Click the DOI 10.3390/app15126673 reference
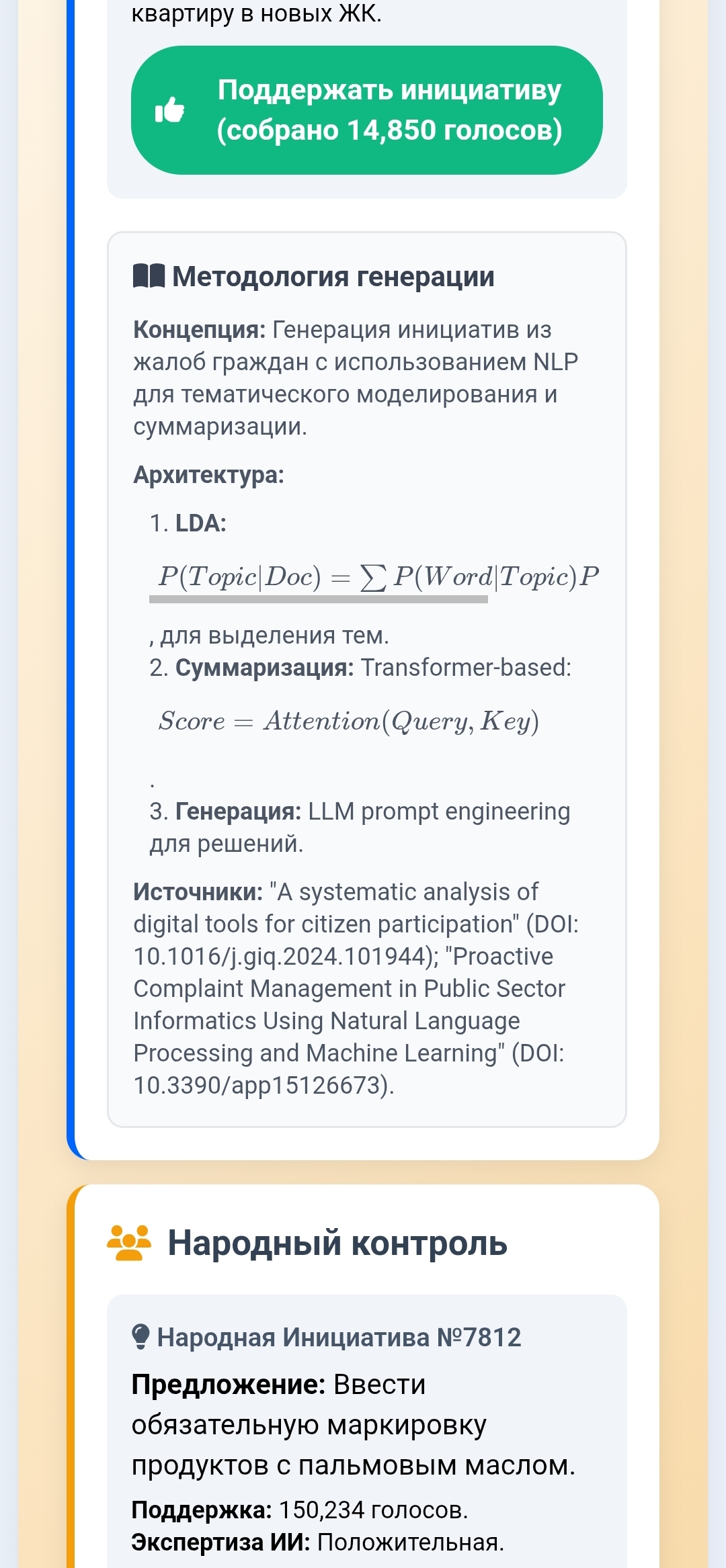The image size is (726, 1568). pos(262,1086)
